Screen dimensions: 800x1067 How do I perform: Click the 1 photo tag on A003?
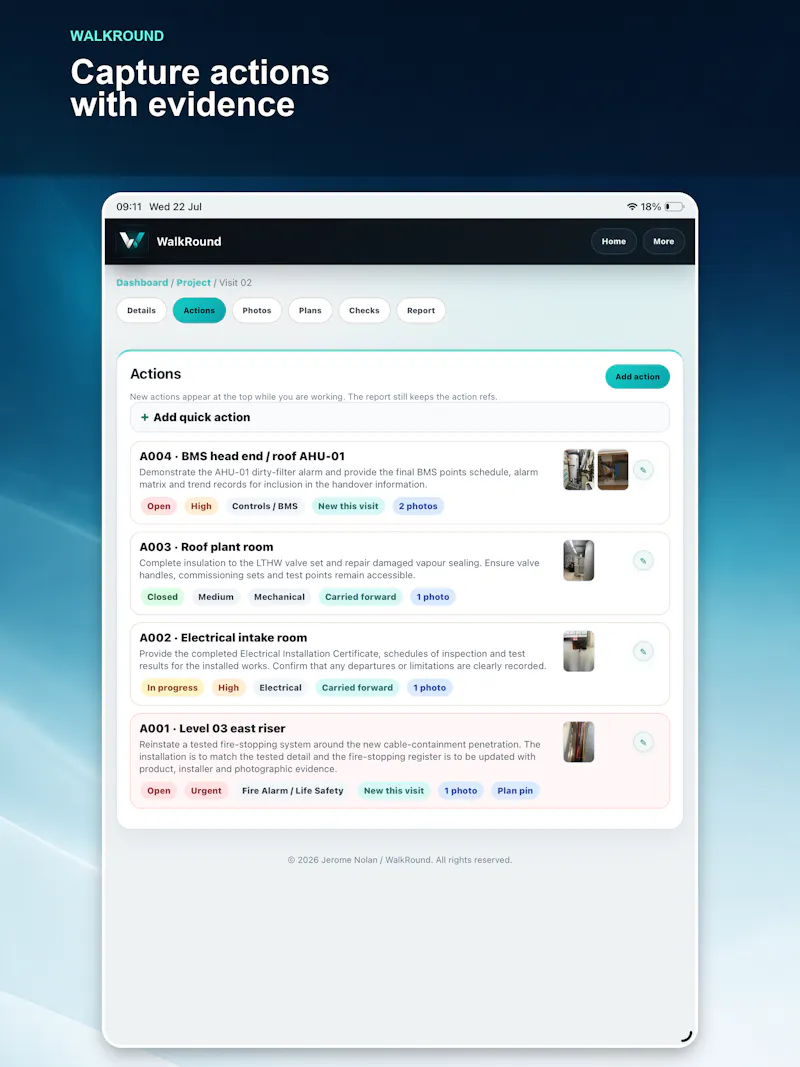tap(433, 597)
